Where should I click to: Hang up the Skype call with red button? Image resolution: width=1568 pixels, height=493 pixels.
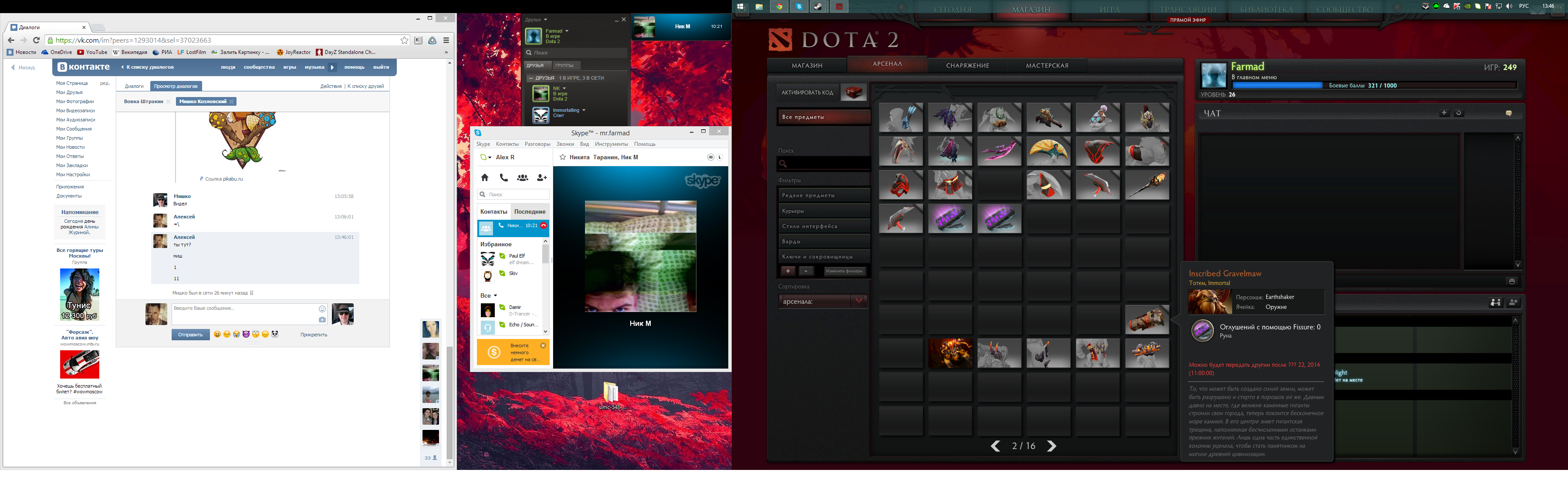(544, 225)
